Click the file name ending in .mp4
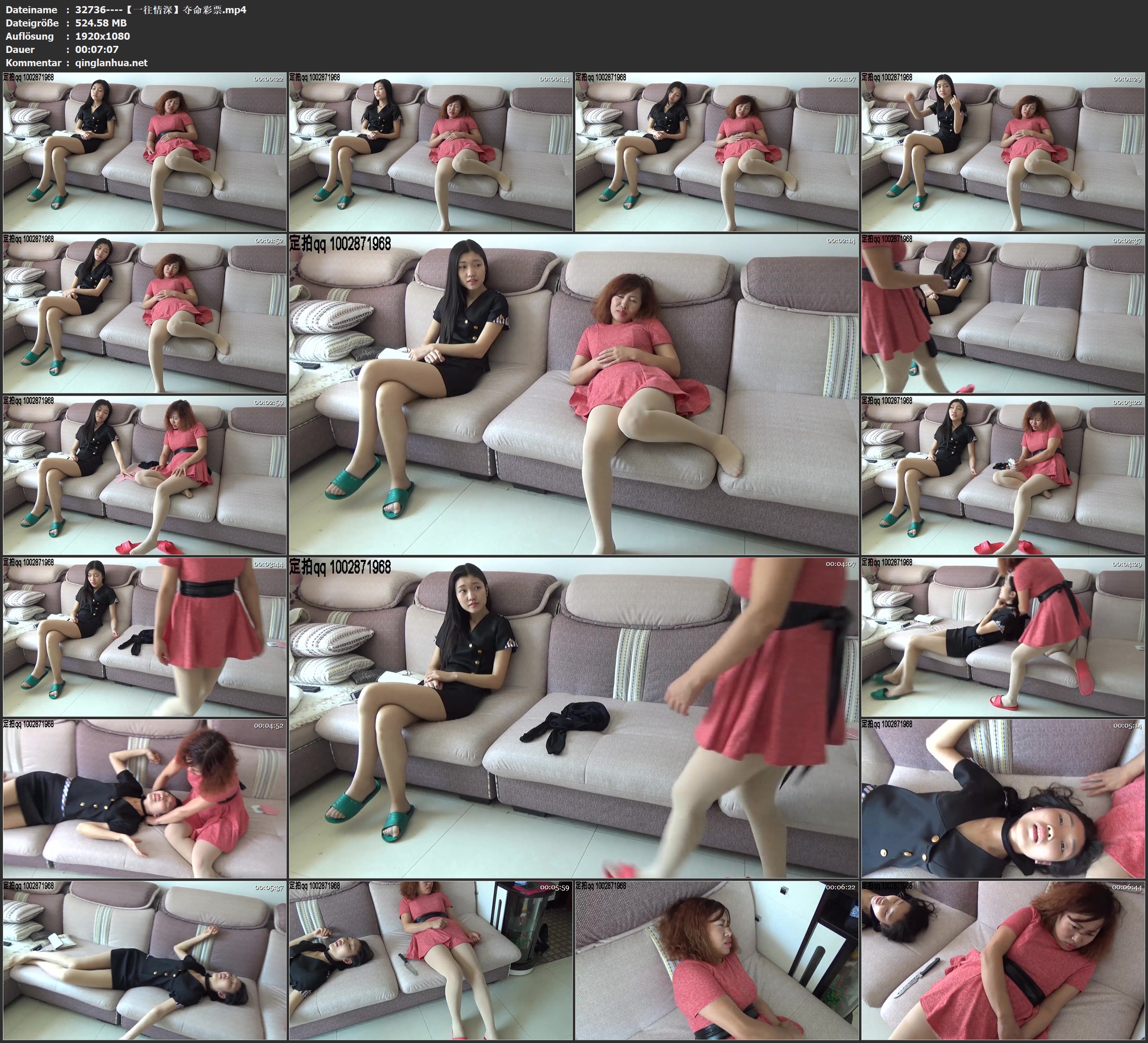Screen dimensions: 1148x1043 [160, 9]
